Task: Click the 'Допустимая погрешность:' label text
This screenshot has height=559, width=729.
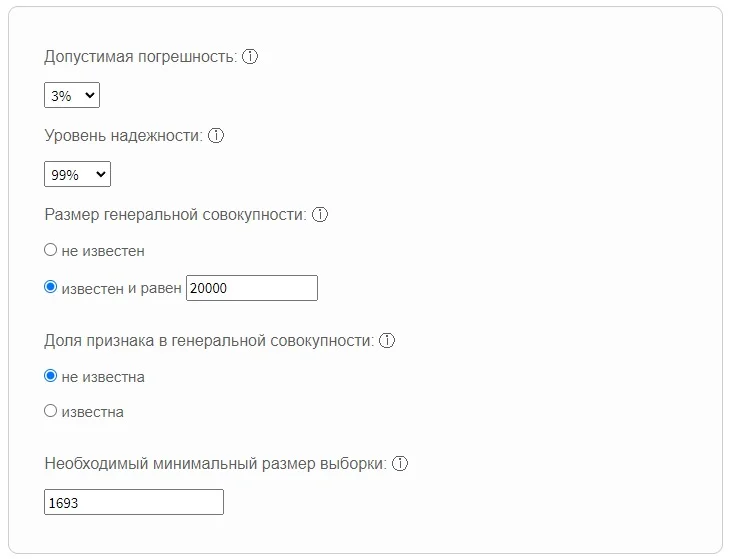Action: [140, 57]
